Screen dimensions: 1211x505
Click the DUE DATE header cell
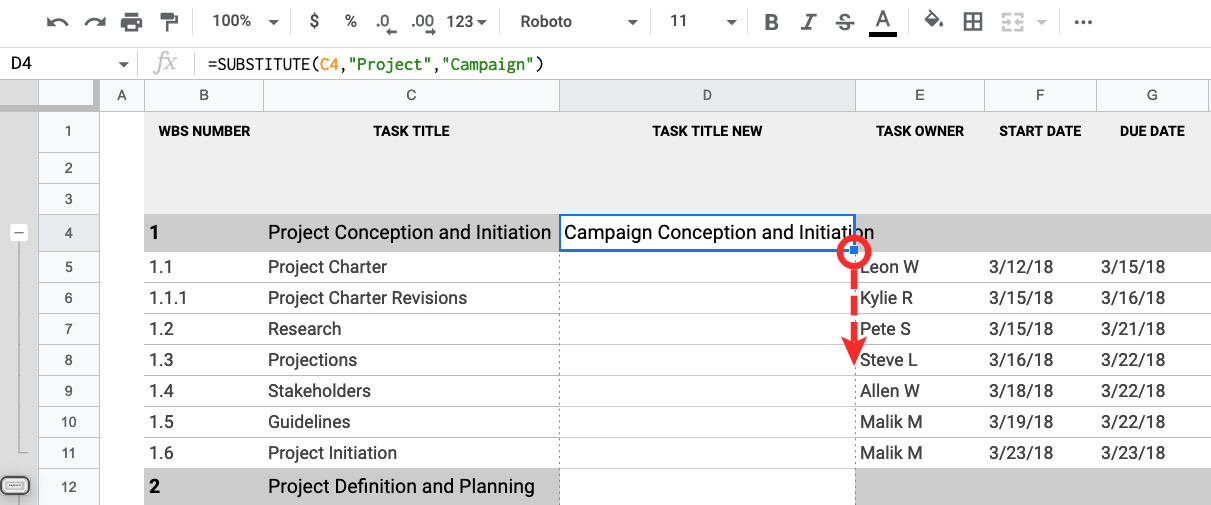[1152, 131]
